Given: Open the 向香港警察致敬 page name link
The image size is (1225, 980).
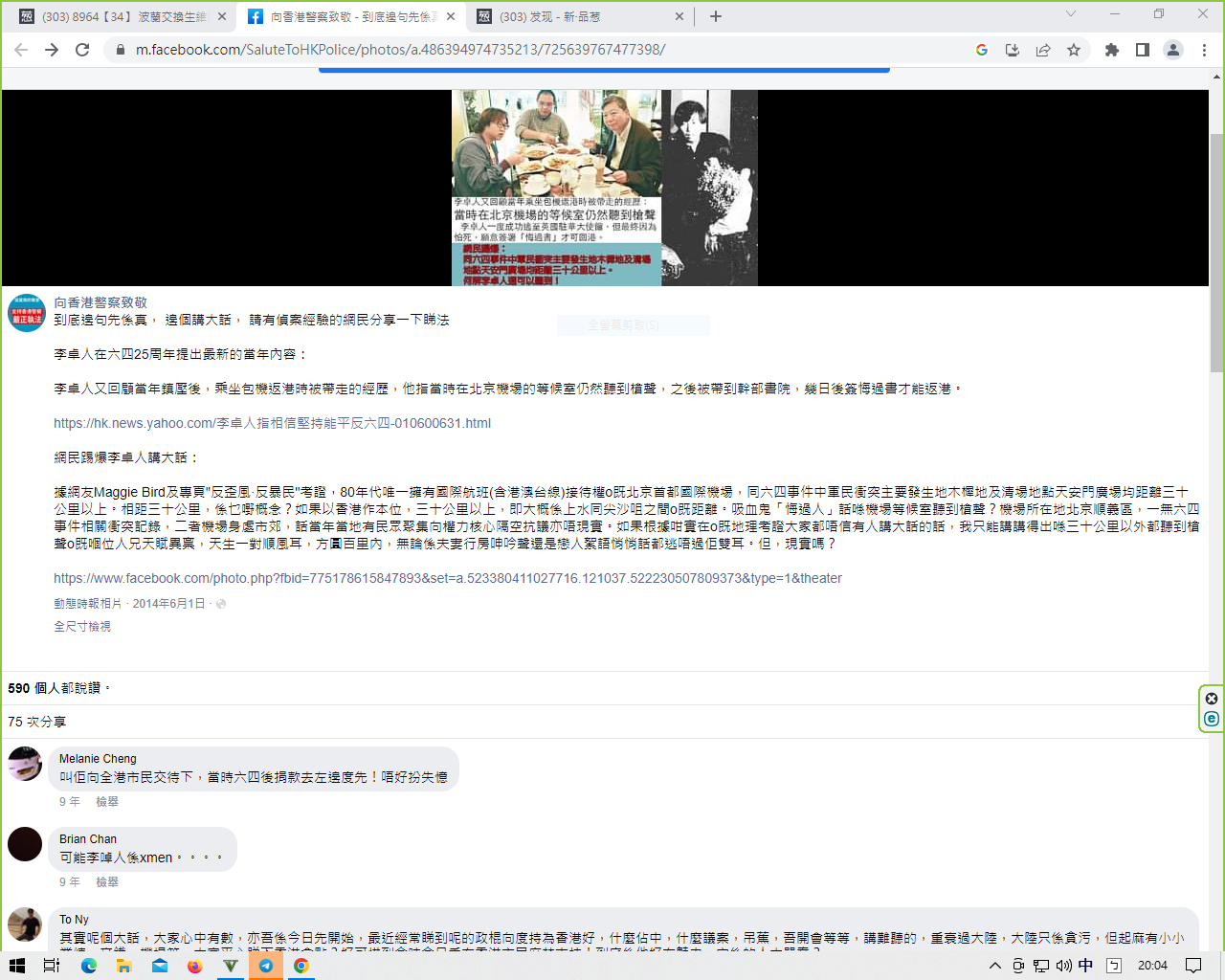Looking at the screenshot, I should point(100,302).
